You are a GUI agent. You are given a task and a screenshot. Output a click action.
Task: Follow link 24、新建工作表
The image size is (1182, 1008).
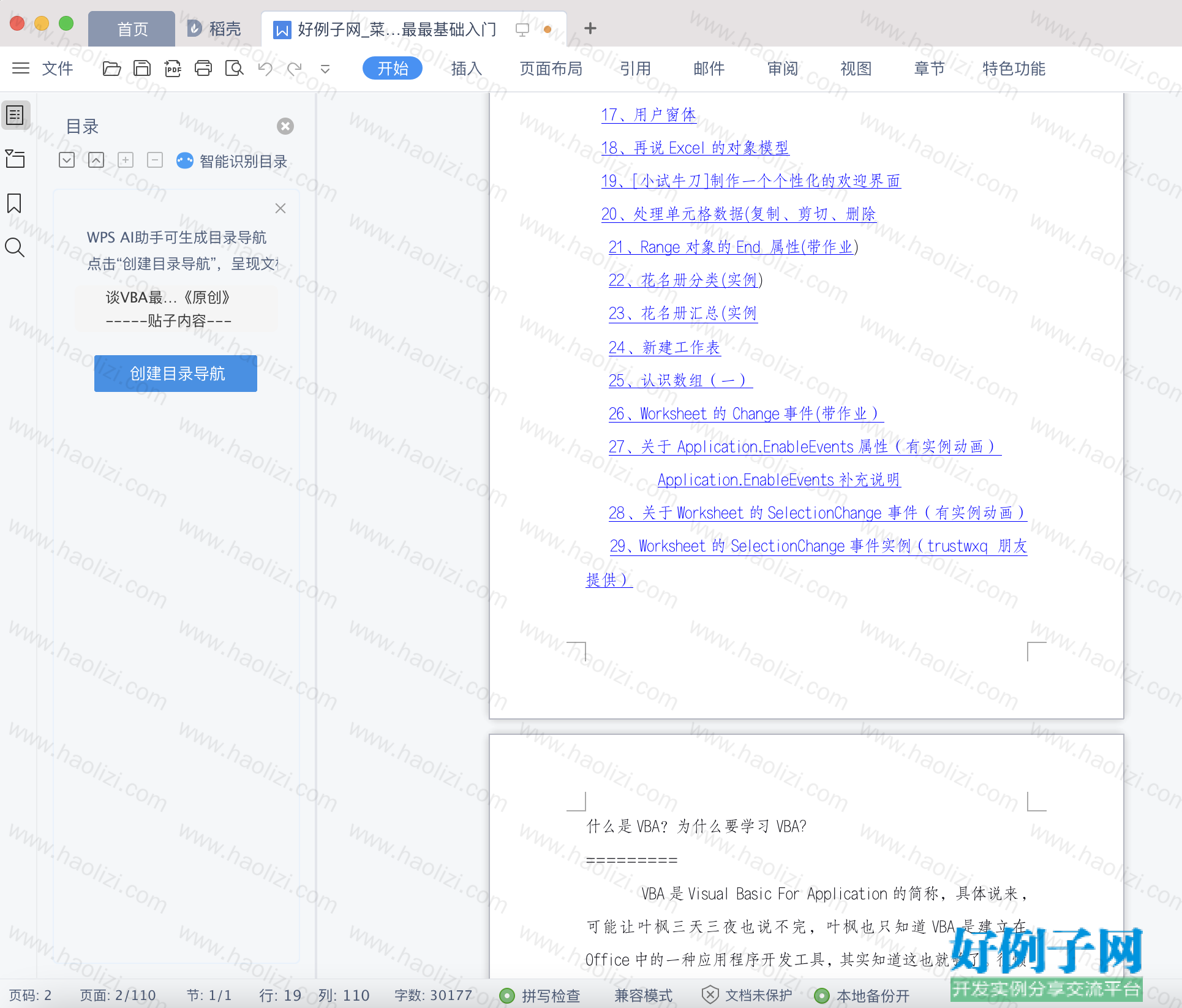point(664,347)
